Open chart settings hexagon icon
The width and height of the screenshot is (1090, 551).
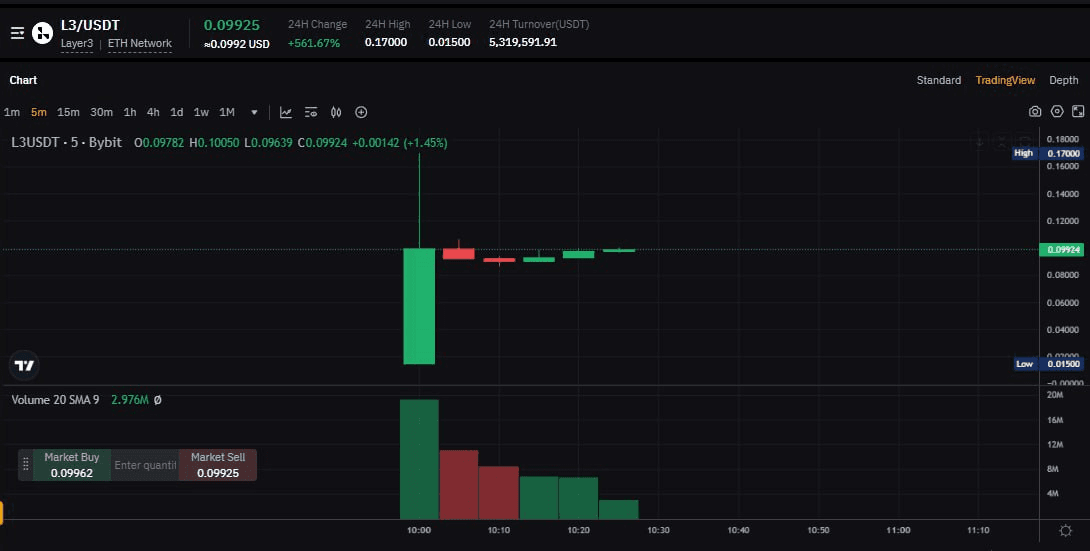point(1057,111)
